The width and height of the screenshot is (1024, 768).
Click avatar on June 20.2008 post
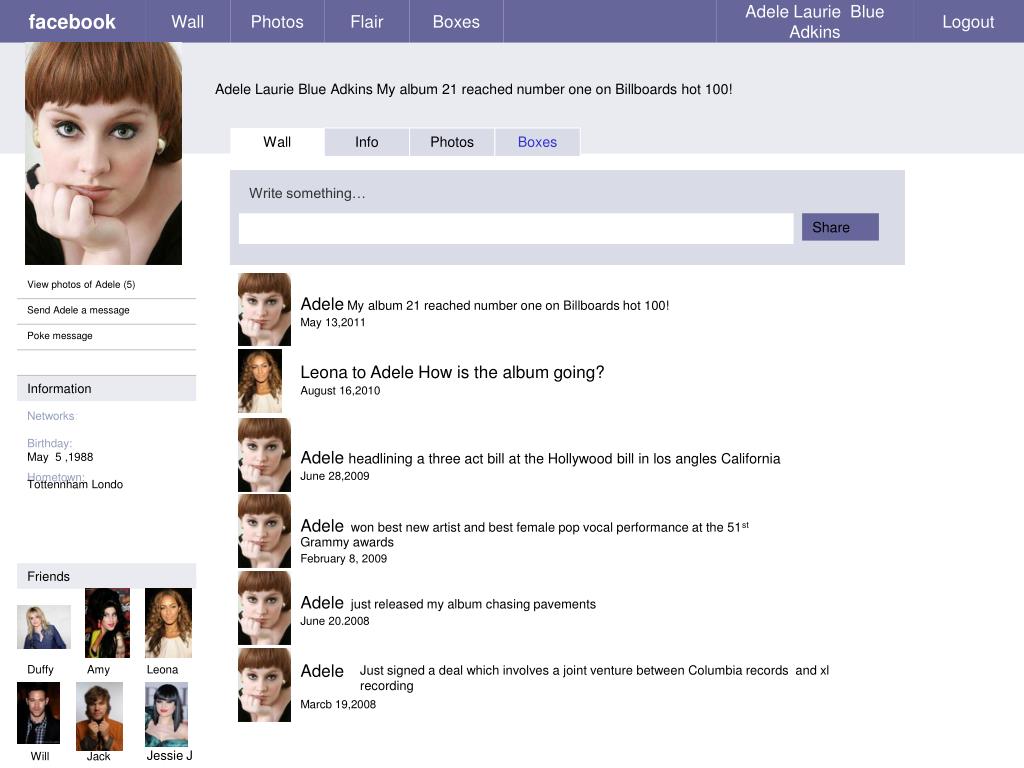tap(264, 608)
